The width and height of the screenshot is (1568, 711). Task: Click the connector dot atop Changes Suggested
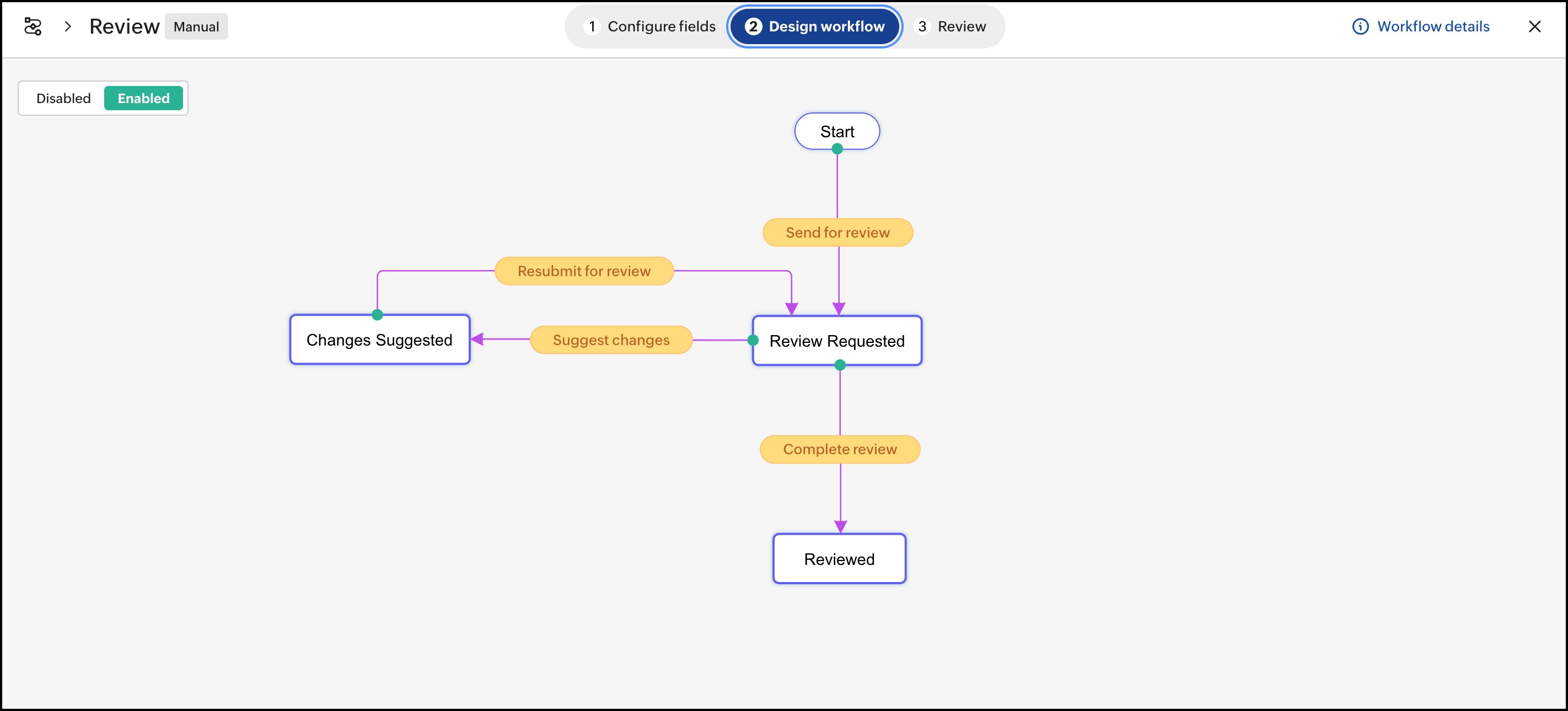(x=378, y=315)
